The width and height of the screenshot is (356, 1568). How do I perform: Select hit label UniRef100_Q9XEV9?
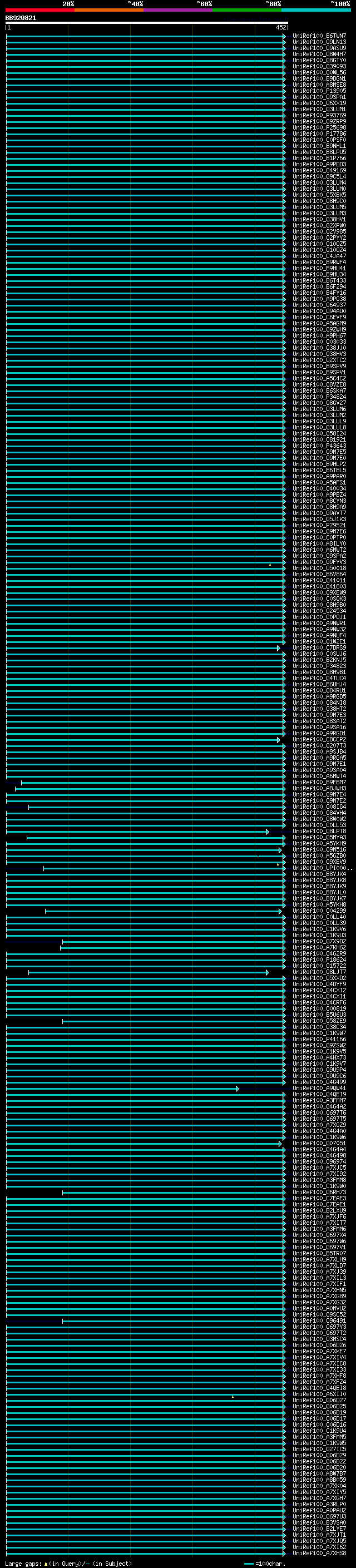pyautogui.click(x=319, y=862)
